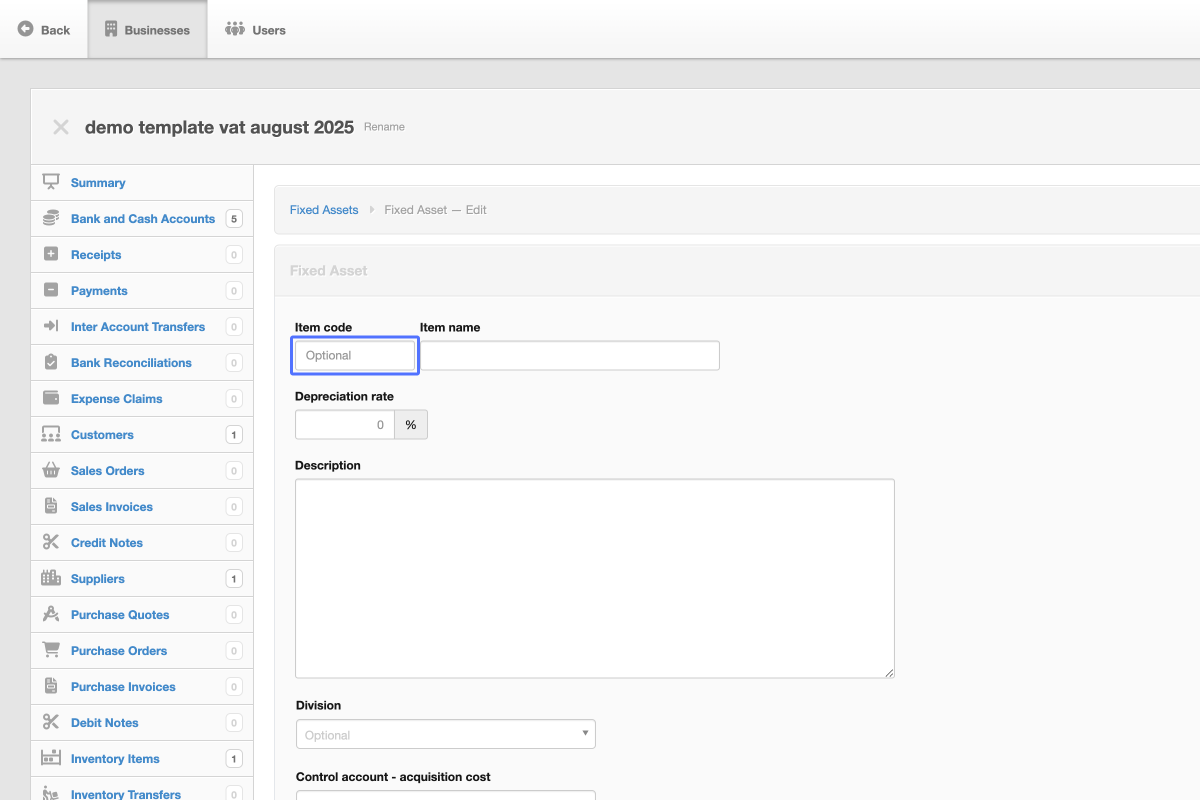The height and width of the screenshot is (800, 1200).
Task: Go Back using the top button
Action: 44,30
